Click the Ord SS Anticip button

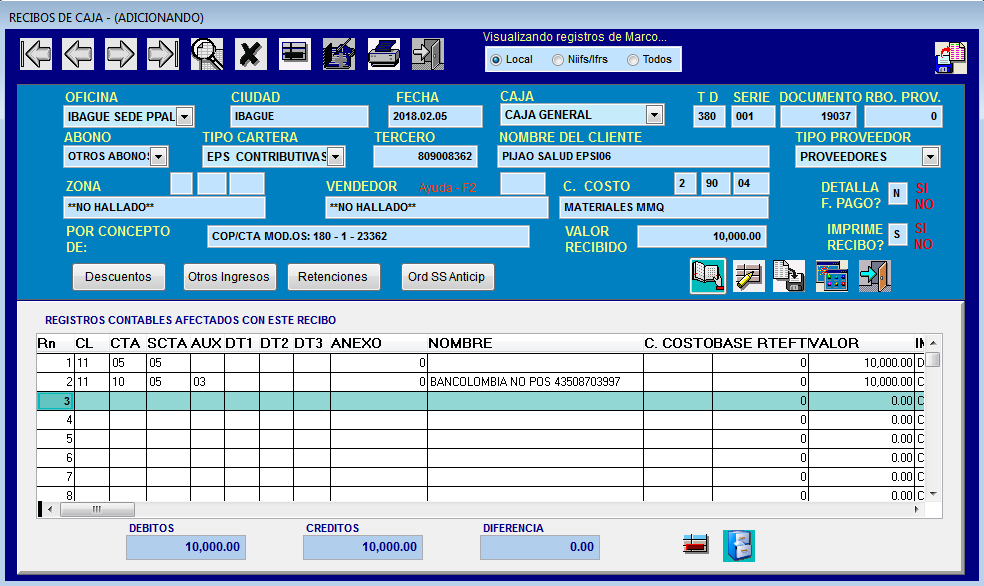coord(447,277)
